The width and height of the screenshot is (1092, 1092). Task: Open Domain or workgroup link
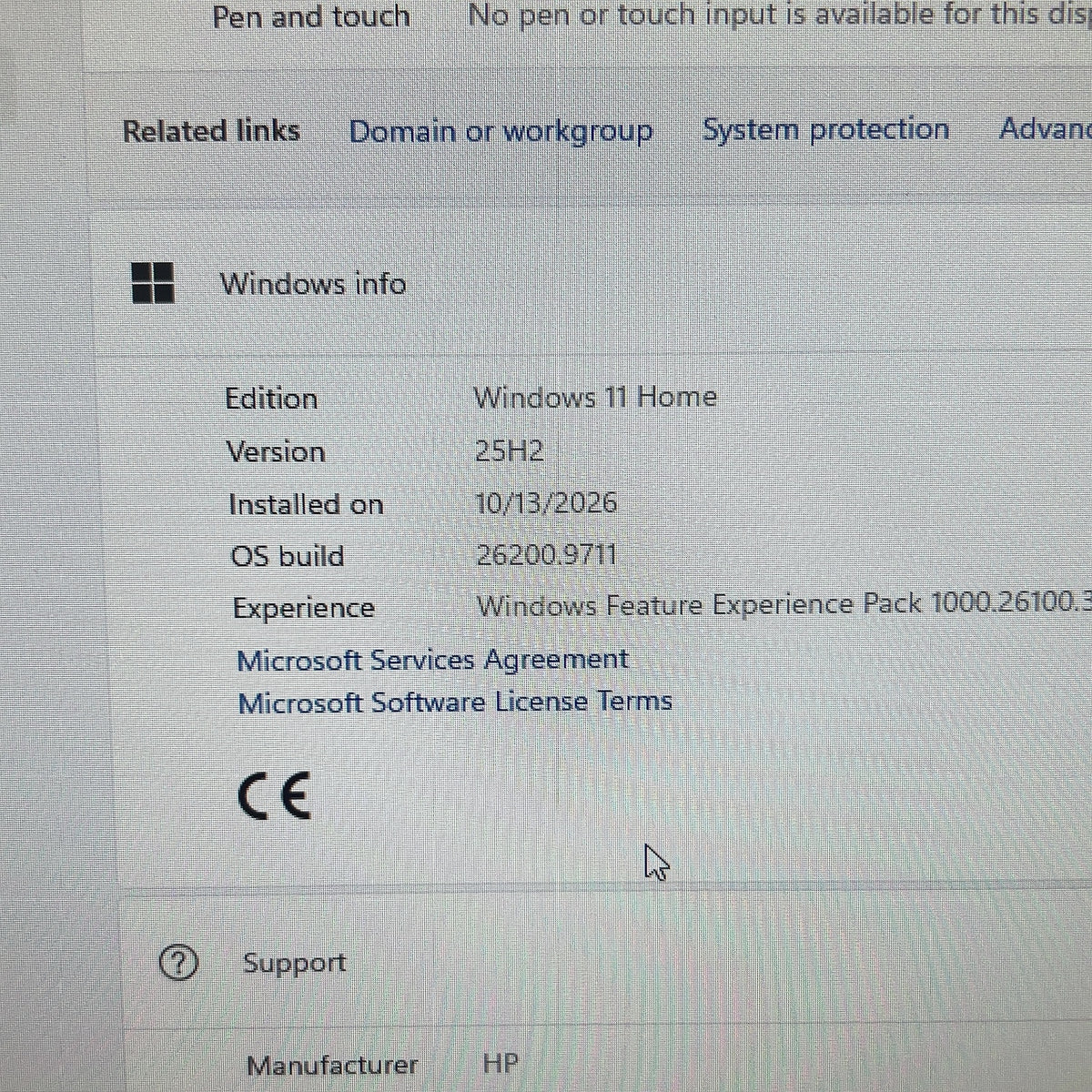[x=500, y=131]
